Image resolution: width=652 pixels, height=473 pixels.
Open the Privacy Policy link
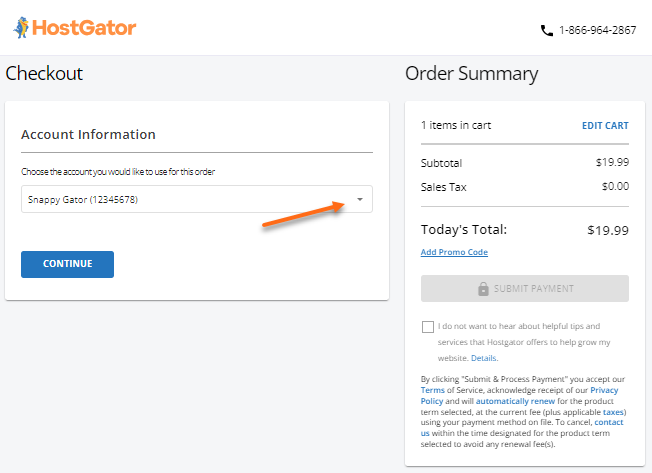point(602,390)
